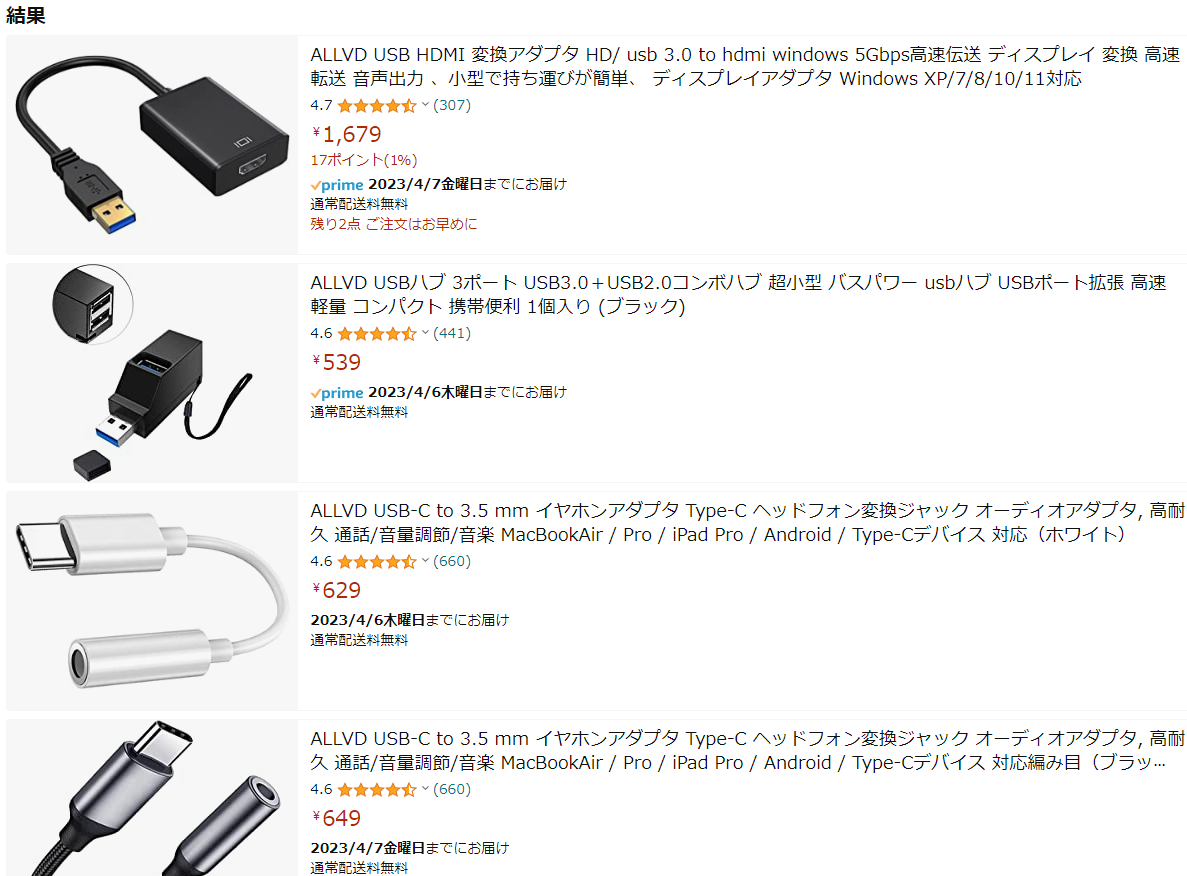Image resolution: width=1187 pixels, height=876 pixels.
Task: Expand rating chevron beside the (441) reviews
Action: point(425,333)
